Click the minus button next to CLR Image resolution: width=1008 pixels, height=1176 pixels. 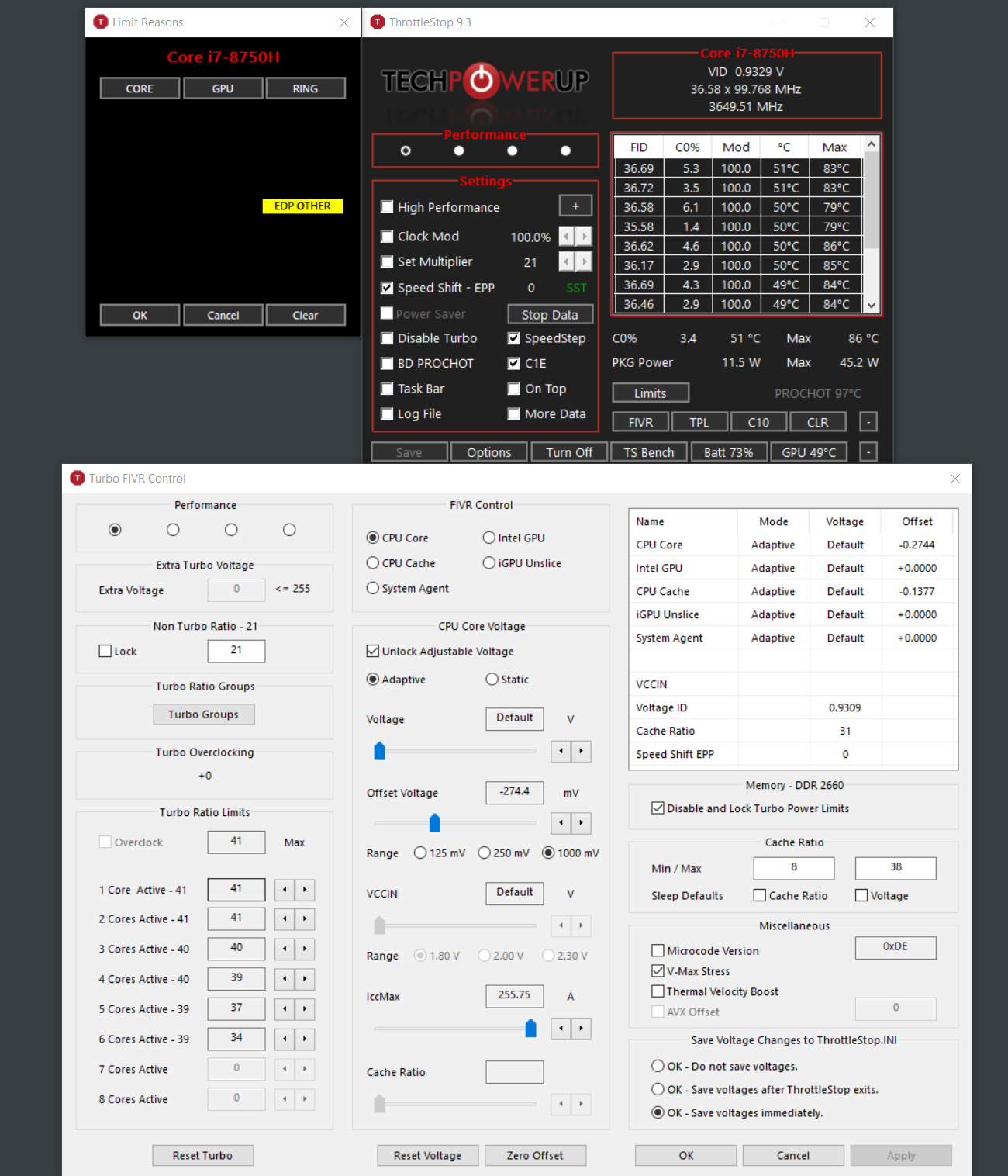(x=868, y=422)
